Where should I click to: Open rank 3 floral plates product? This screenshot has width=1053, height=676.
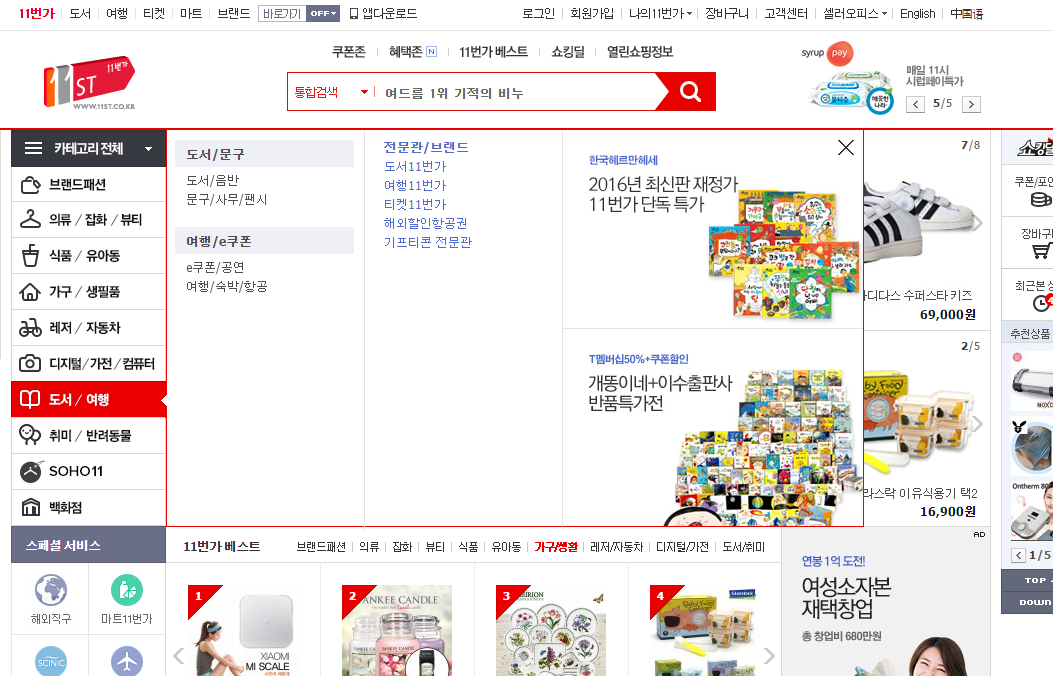(x=551, y=630)
